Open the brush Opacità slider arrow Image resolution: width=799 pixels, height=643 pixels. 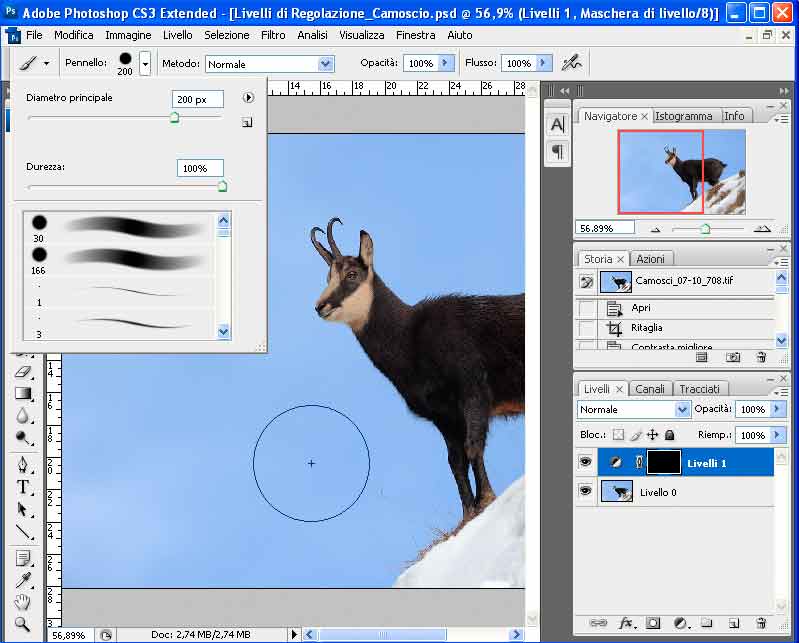(445, 63)
